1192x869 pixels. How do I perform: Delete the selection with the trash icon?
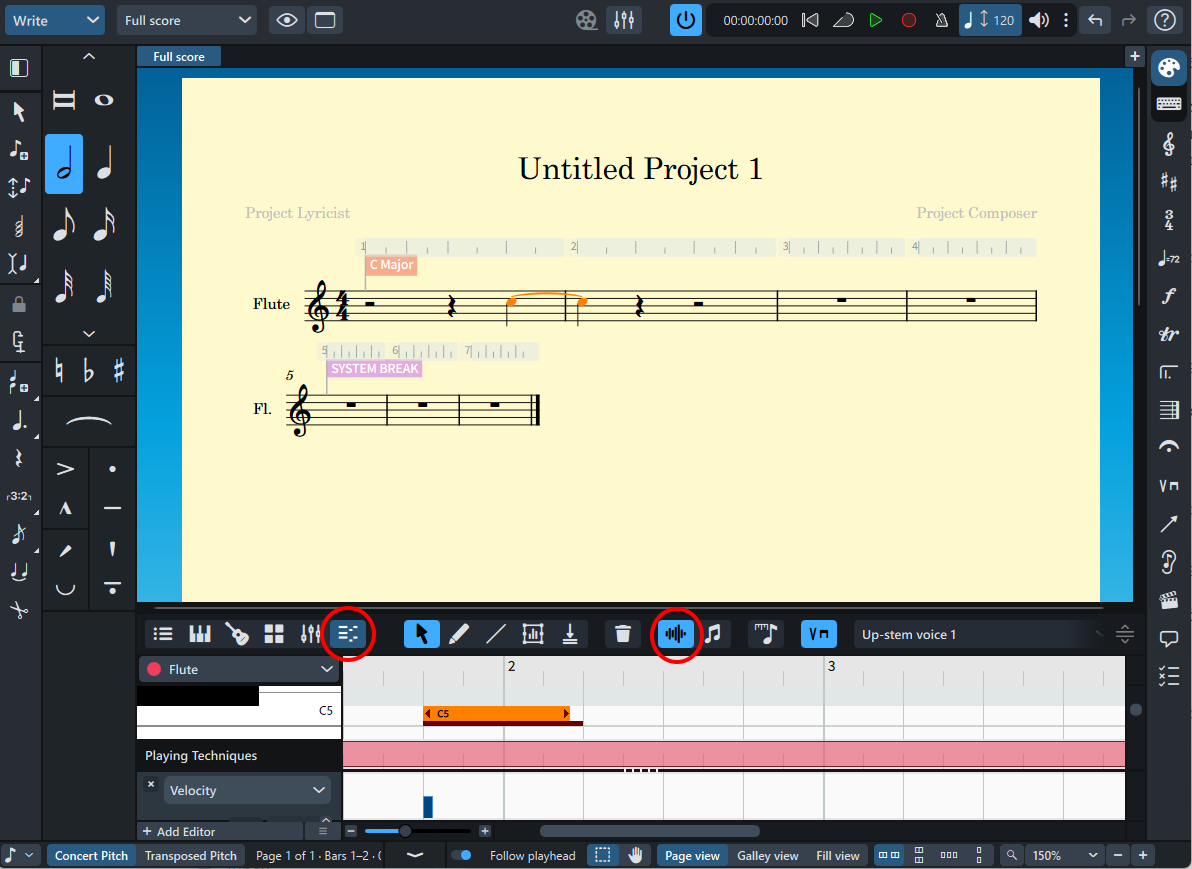click(x=623, y=633)
